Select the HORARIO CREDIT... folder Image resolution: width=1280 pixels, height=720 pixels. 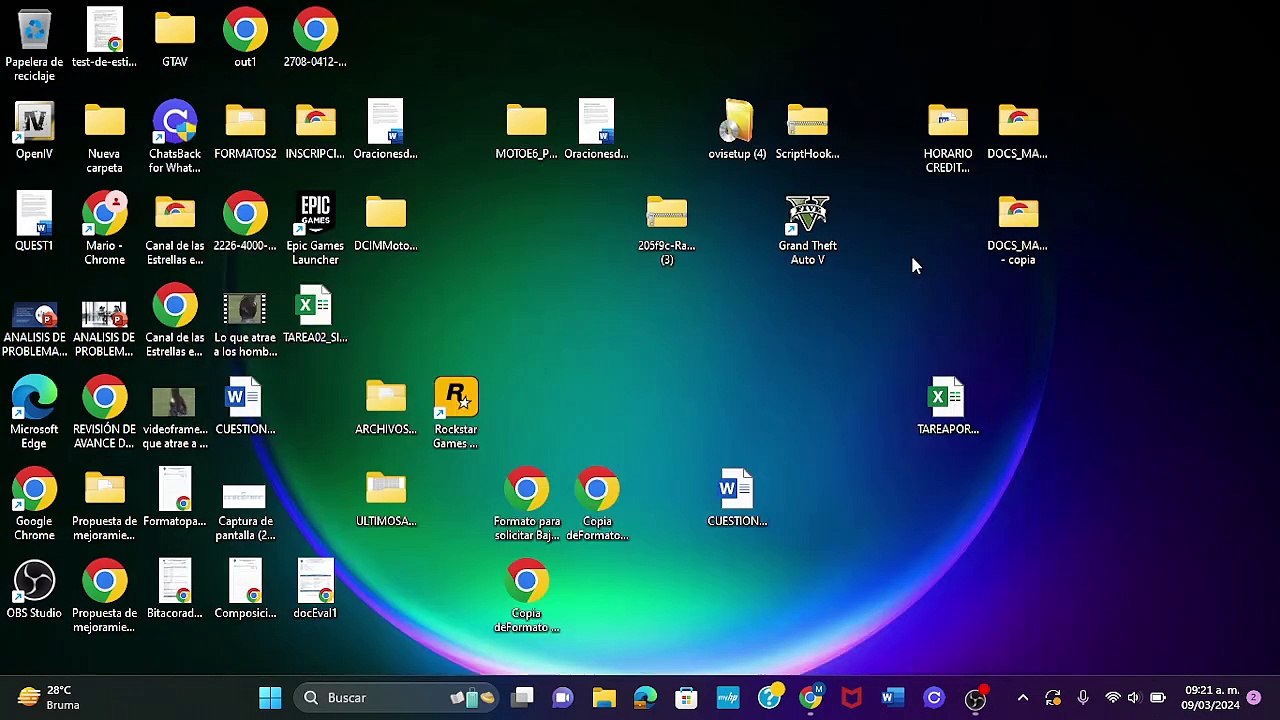[x=948, y=138]
